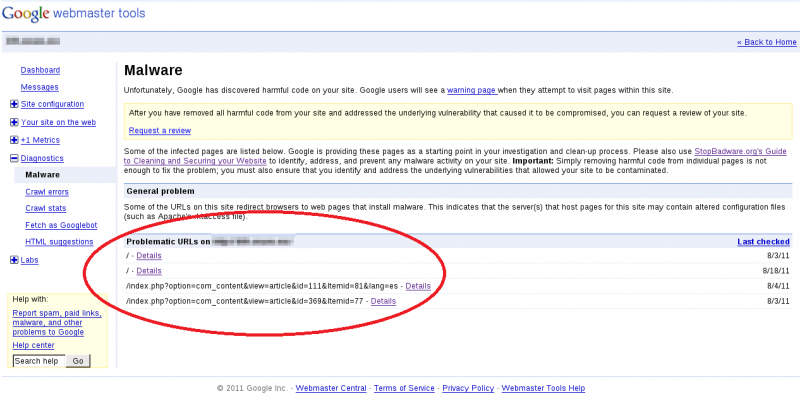
Task: Open the Diagnostics link
Action: pos(42,159)
